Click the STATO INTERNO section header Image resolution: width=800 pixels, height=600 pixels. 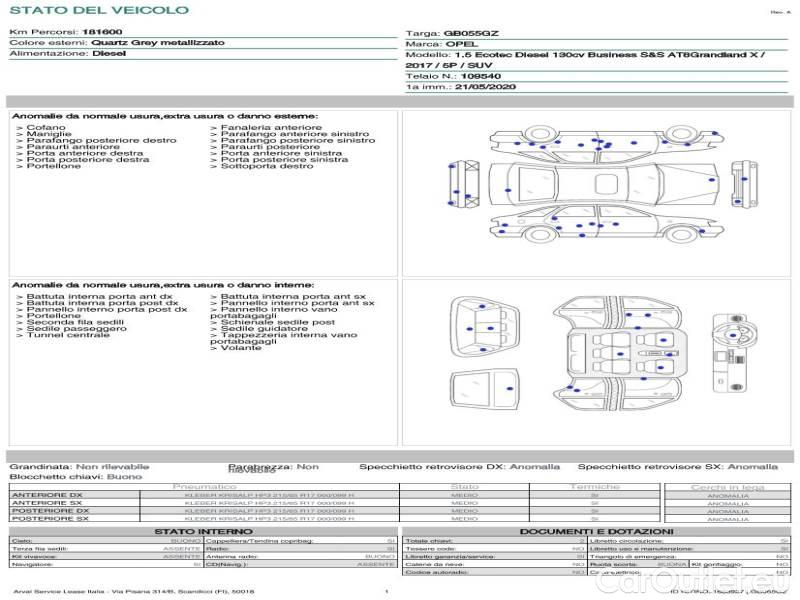(x=203, y=531)
